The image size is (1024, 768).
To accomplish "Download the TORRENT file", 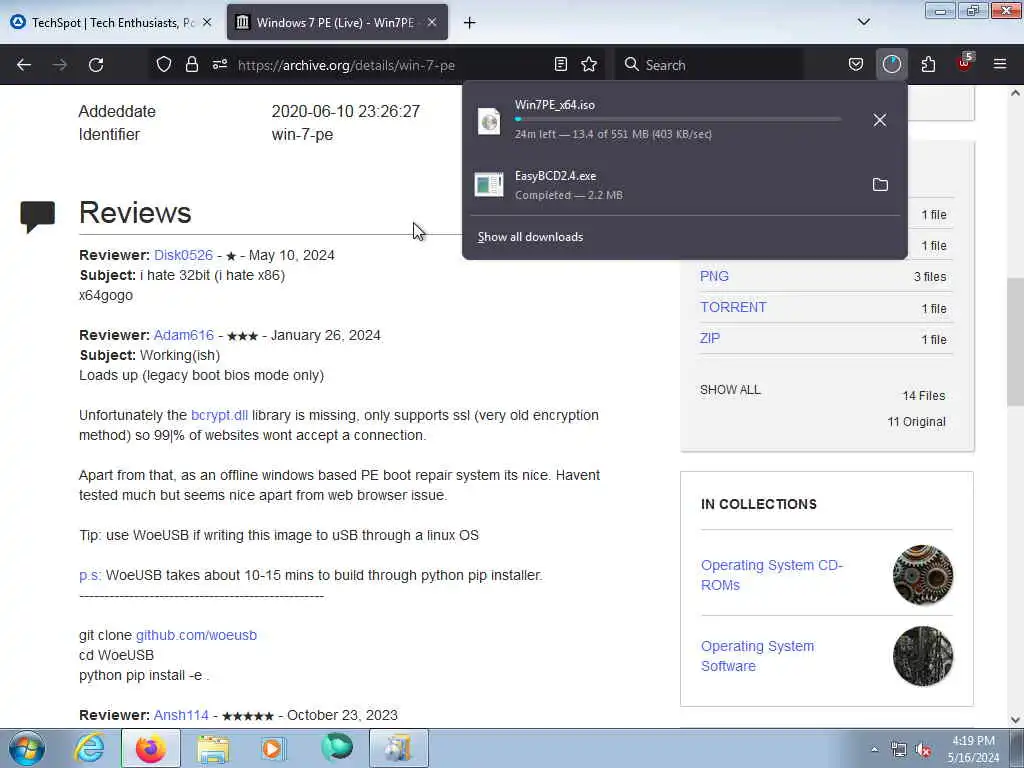I will click(733, 308).
